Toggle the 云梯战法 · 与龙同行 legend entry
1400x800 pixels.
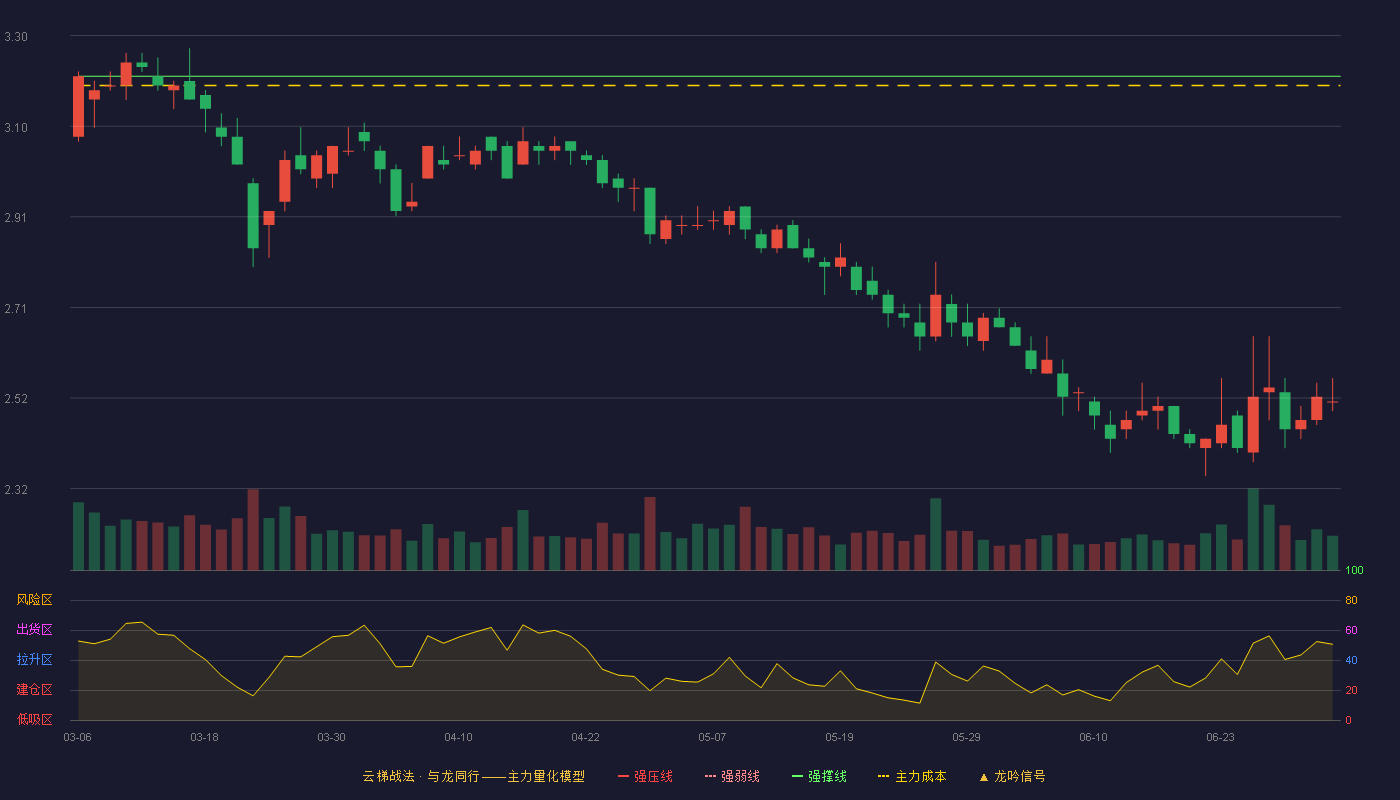(473, 776)
